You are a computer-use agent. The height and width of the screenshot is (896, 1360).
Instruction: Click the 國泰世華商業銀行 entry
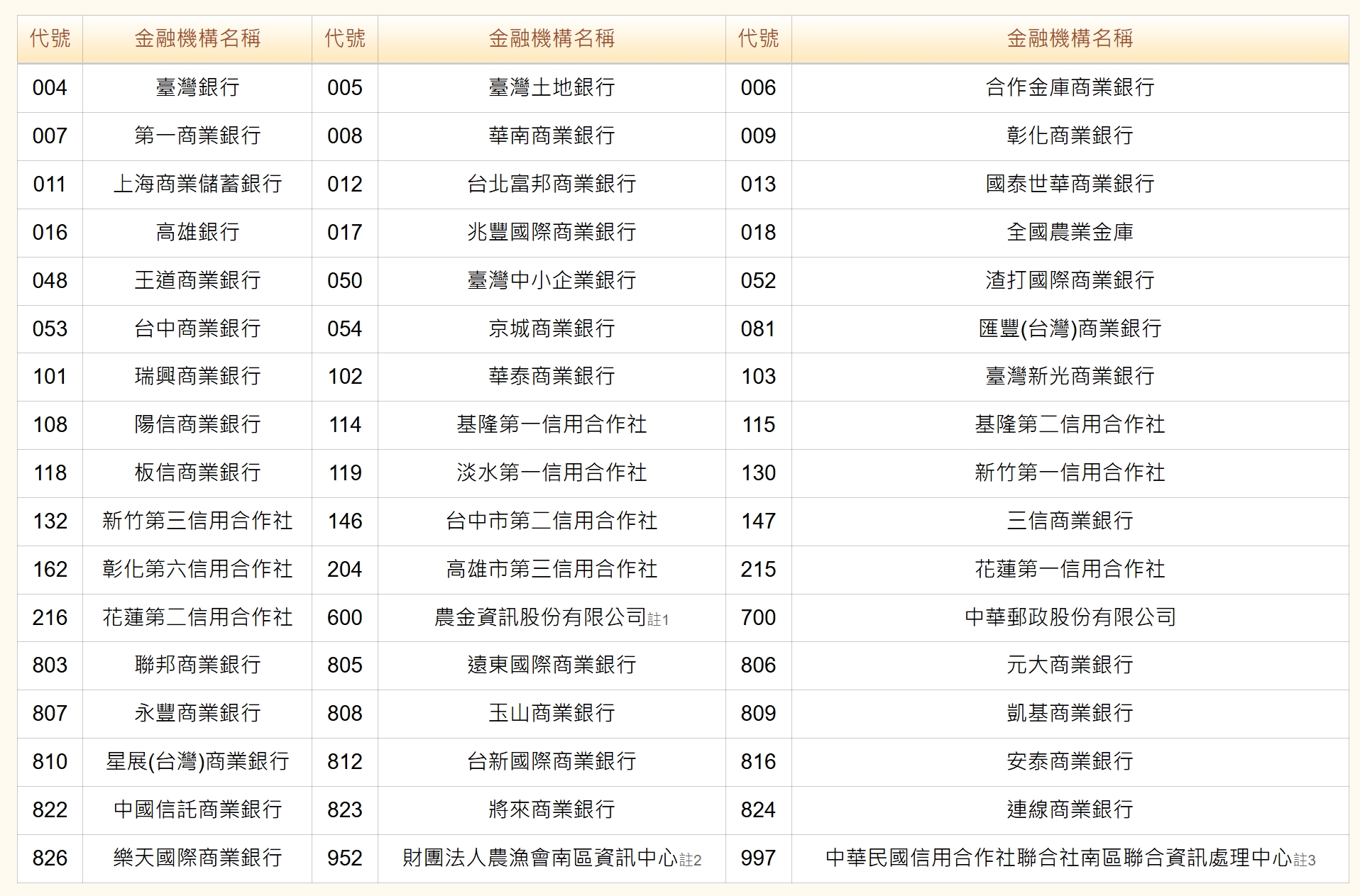pos(1070,184)
